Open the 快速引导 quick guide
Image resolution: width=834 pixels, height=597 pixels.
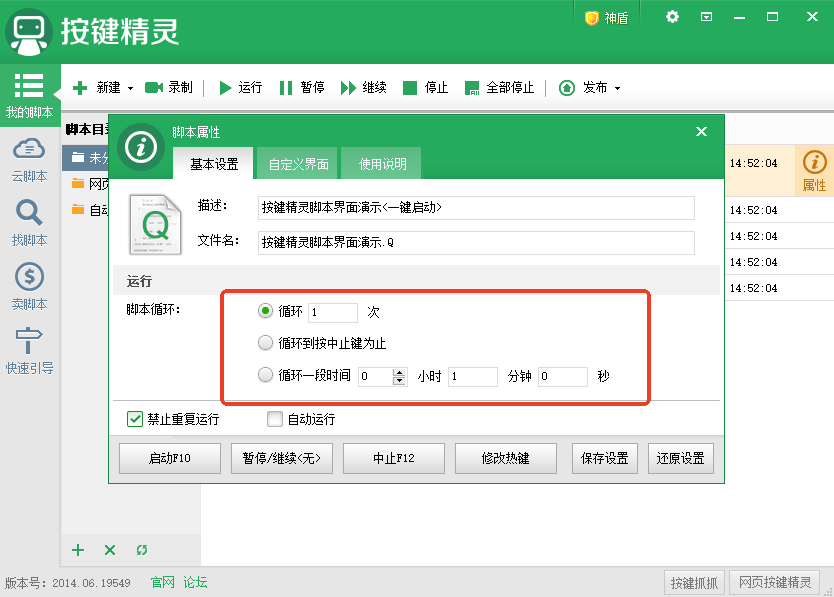pos(29,351)
